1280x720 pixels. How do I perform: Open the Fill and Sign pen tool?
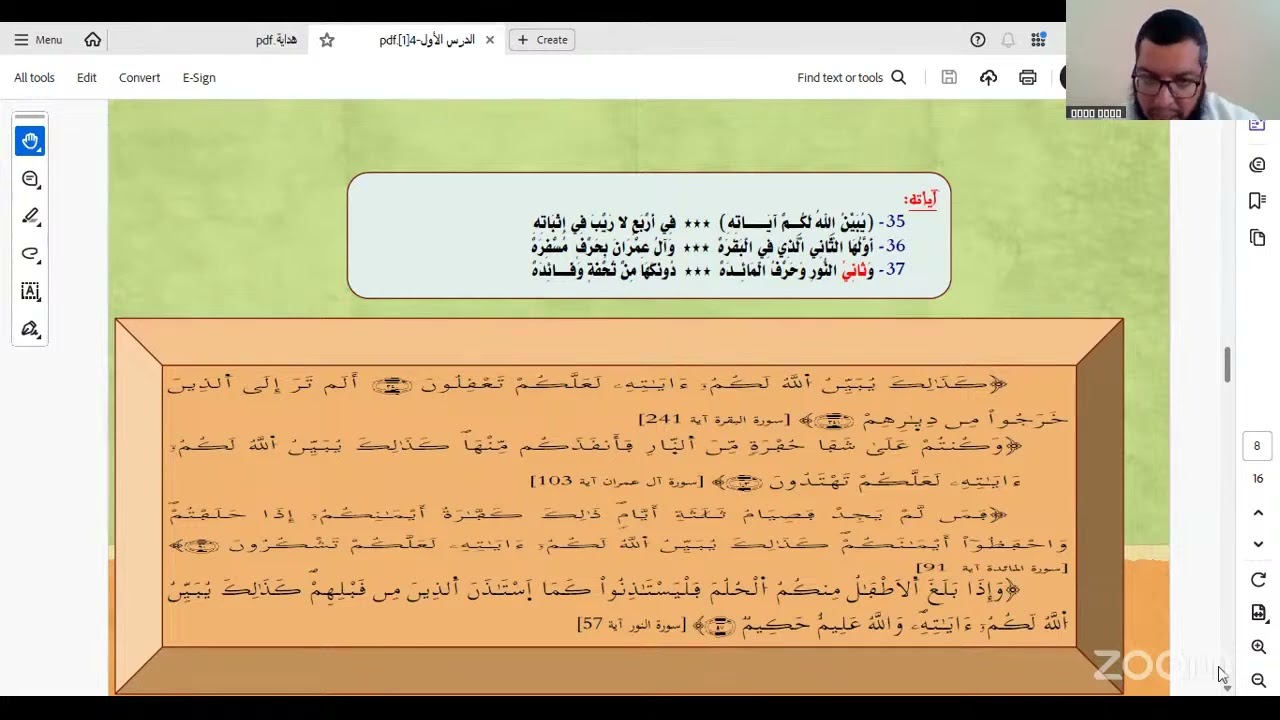tap(30, 329)
